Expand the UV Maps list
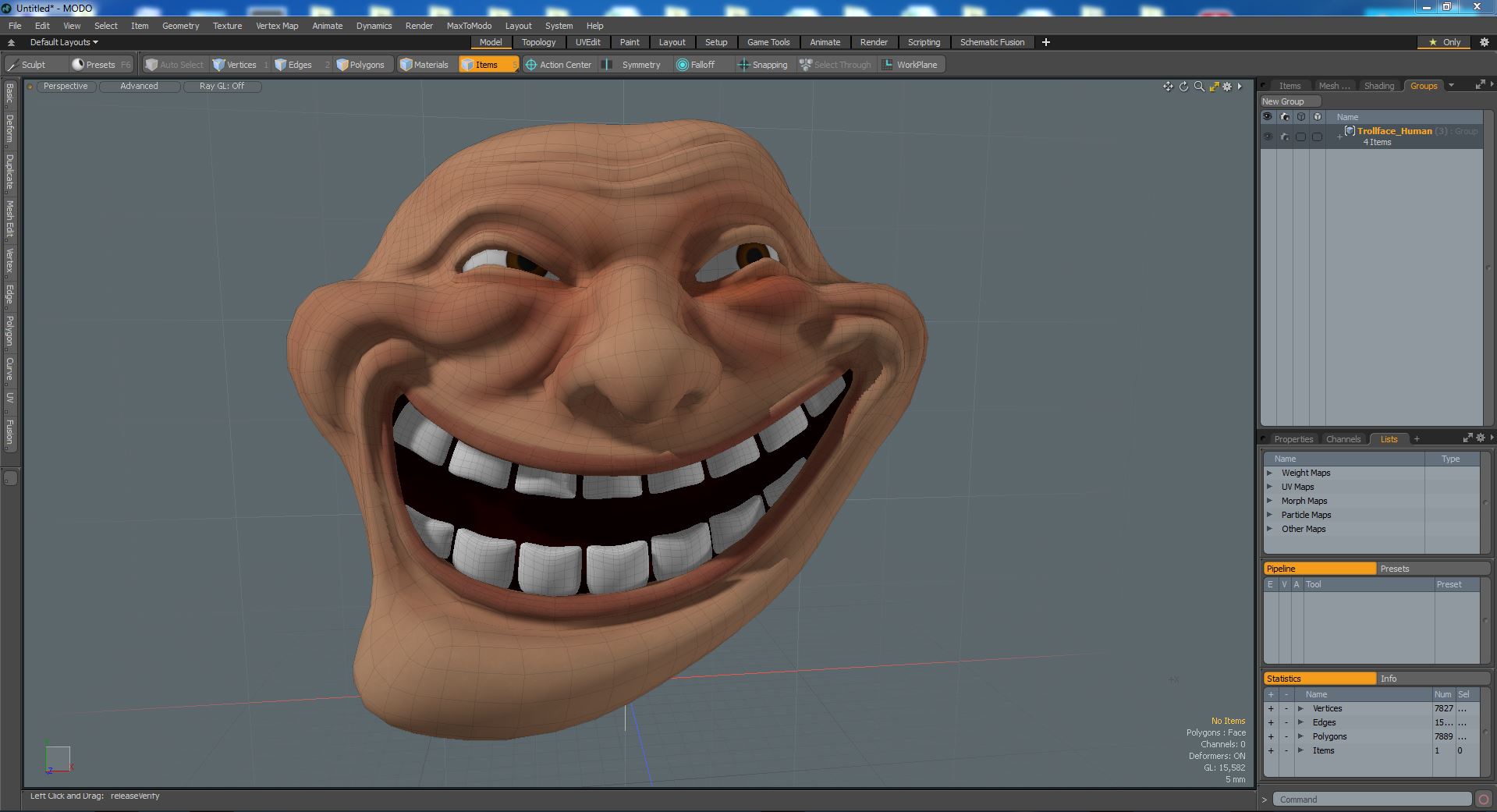 tap(1269, 487)
